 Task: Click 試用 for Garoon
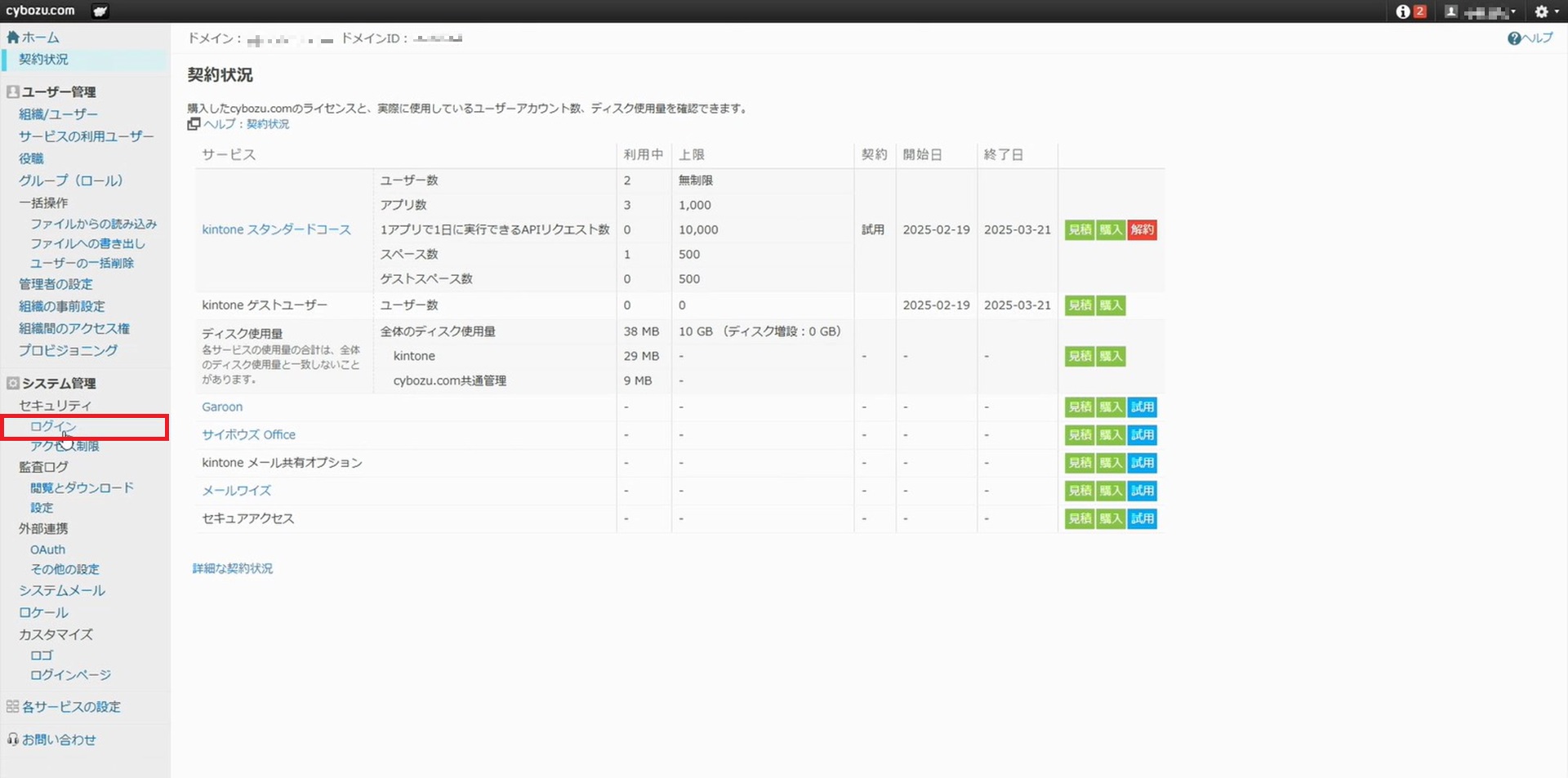1143,407
